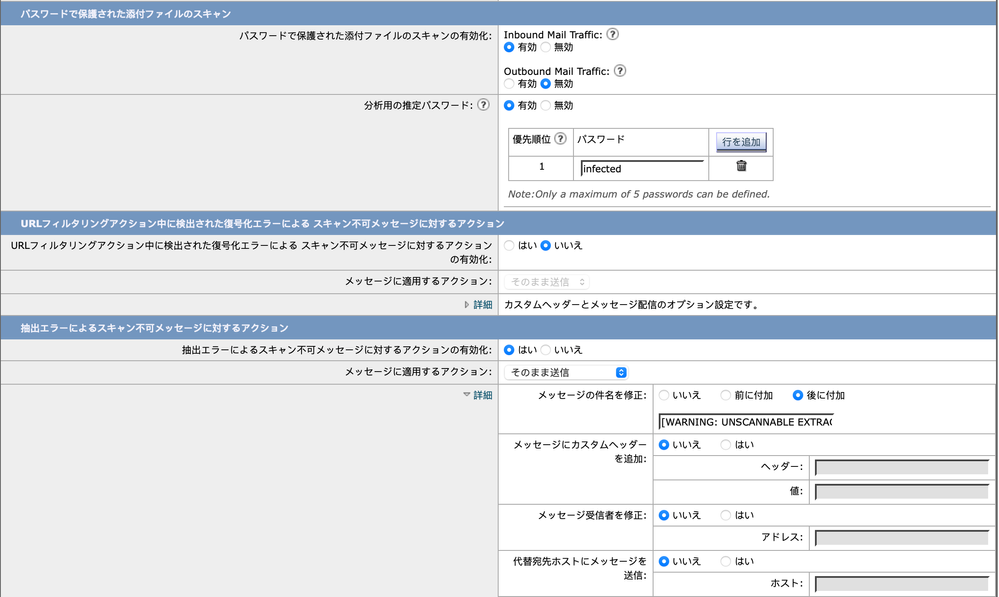Click the 行を追加 button
This screenshot has height=597, width=999.
tap(741, 142)
